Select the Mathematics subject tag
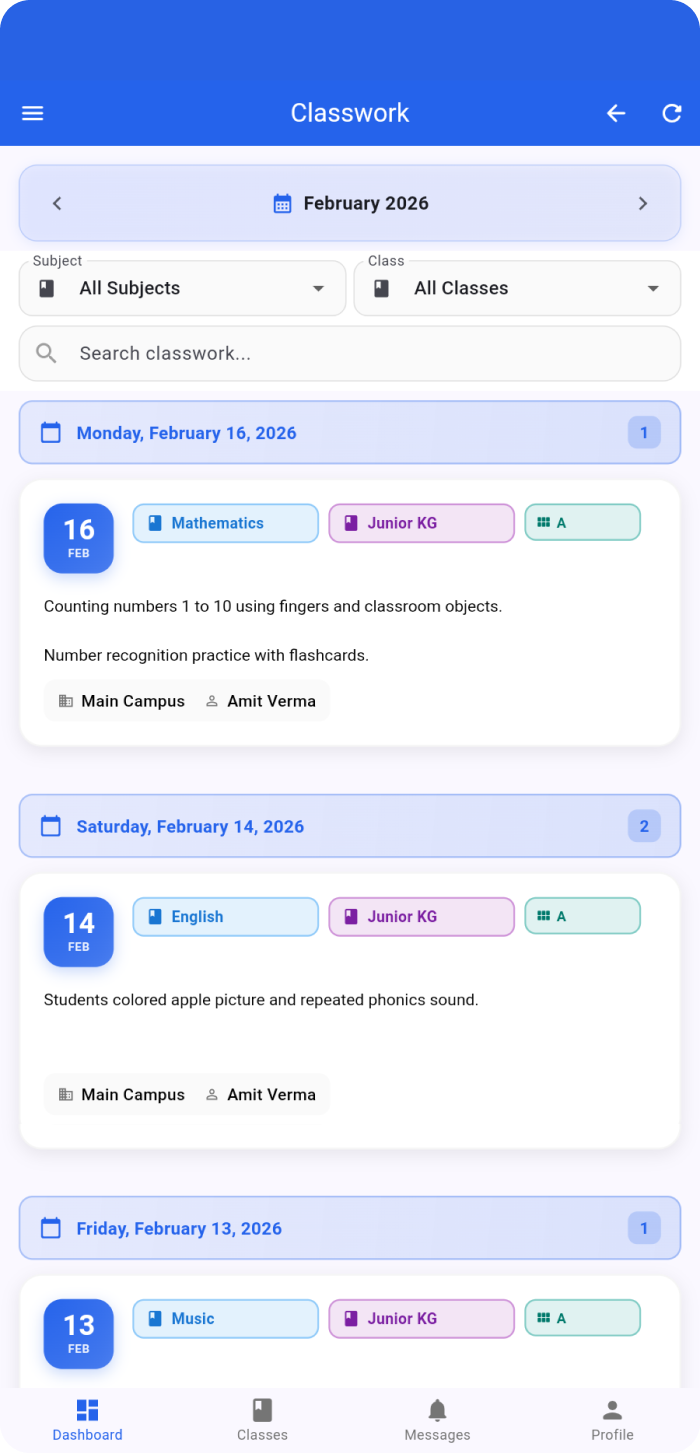700x1453 pixels. coord(226,523)
